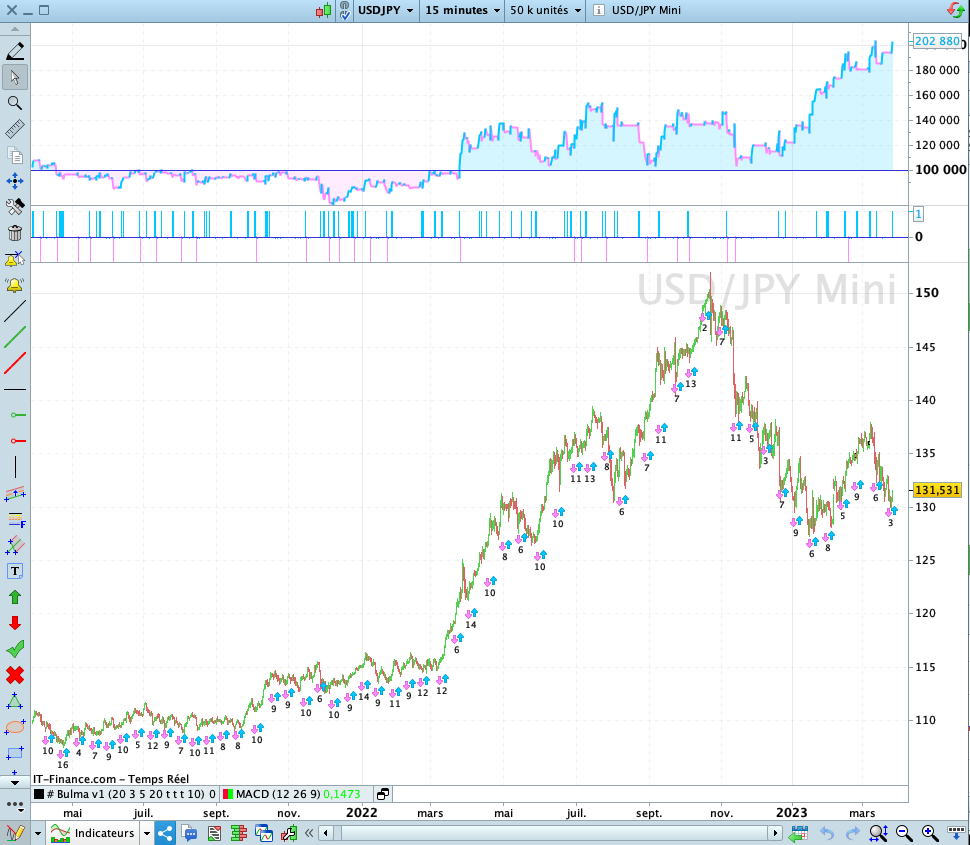Open the 50 k unités dropdown
Image resolution: width=970 pixels, height=845 pixels.
coord(545,11)
